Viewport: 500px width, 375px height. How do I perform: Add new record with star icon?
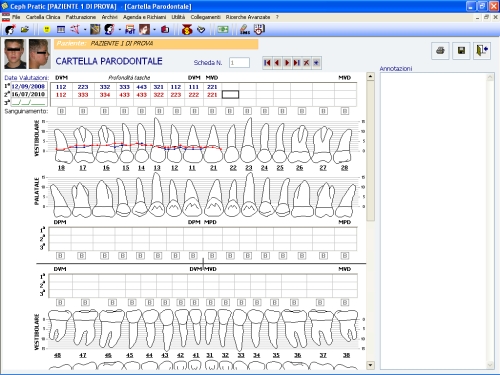coord(316,63)
